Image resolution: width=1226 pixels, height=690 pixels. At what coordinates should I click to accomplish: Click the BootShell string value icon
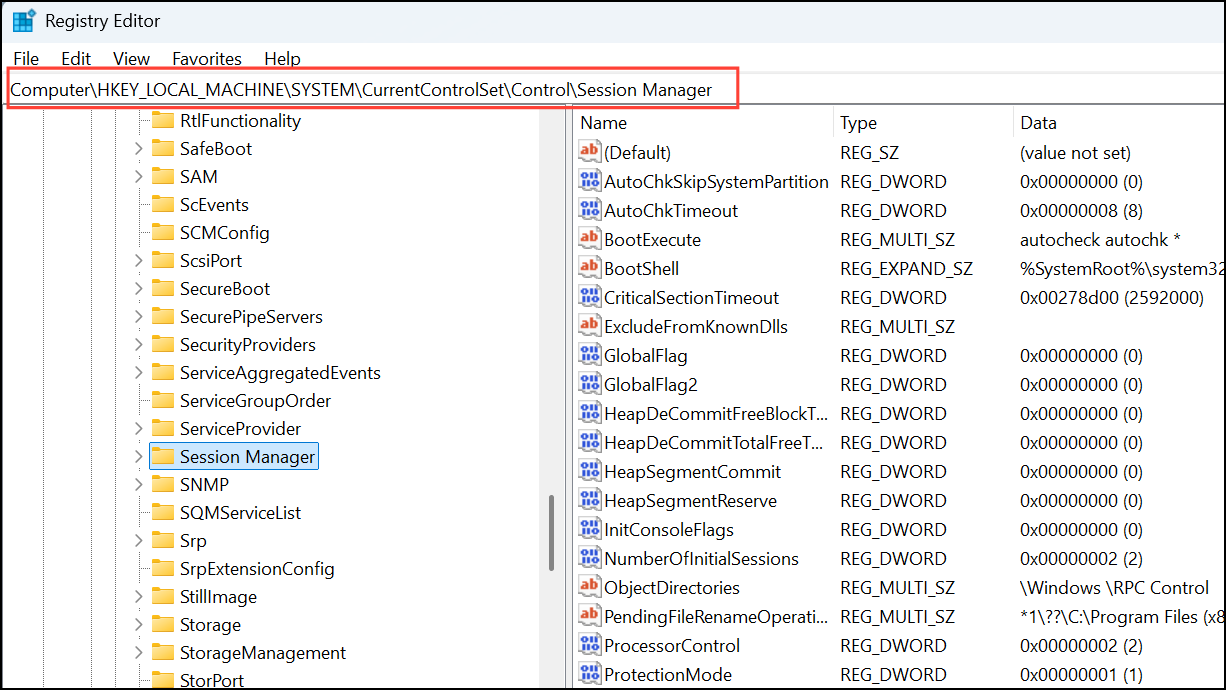(x=589, y=268)
